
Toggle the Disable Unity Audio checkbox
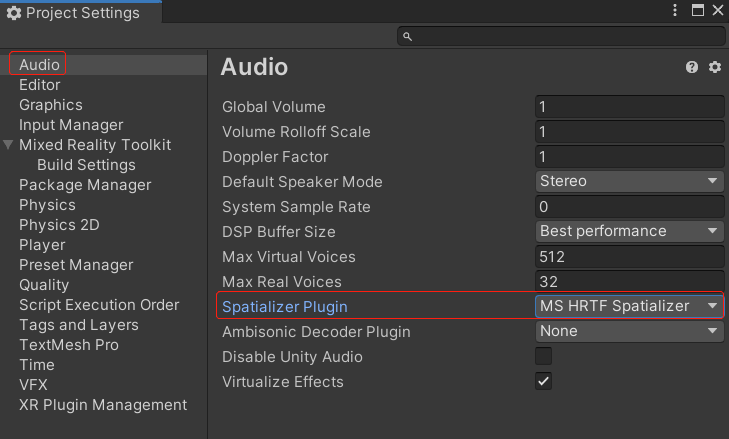[x=543, y=357]
